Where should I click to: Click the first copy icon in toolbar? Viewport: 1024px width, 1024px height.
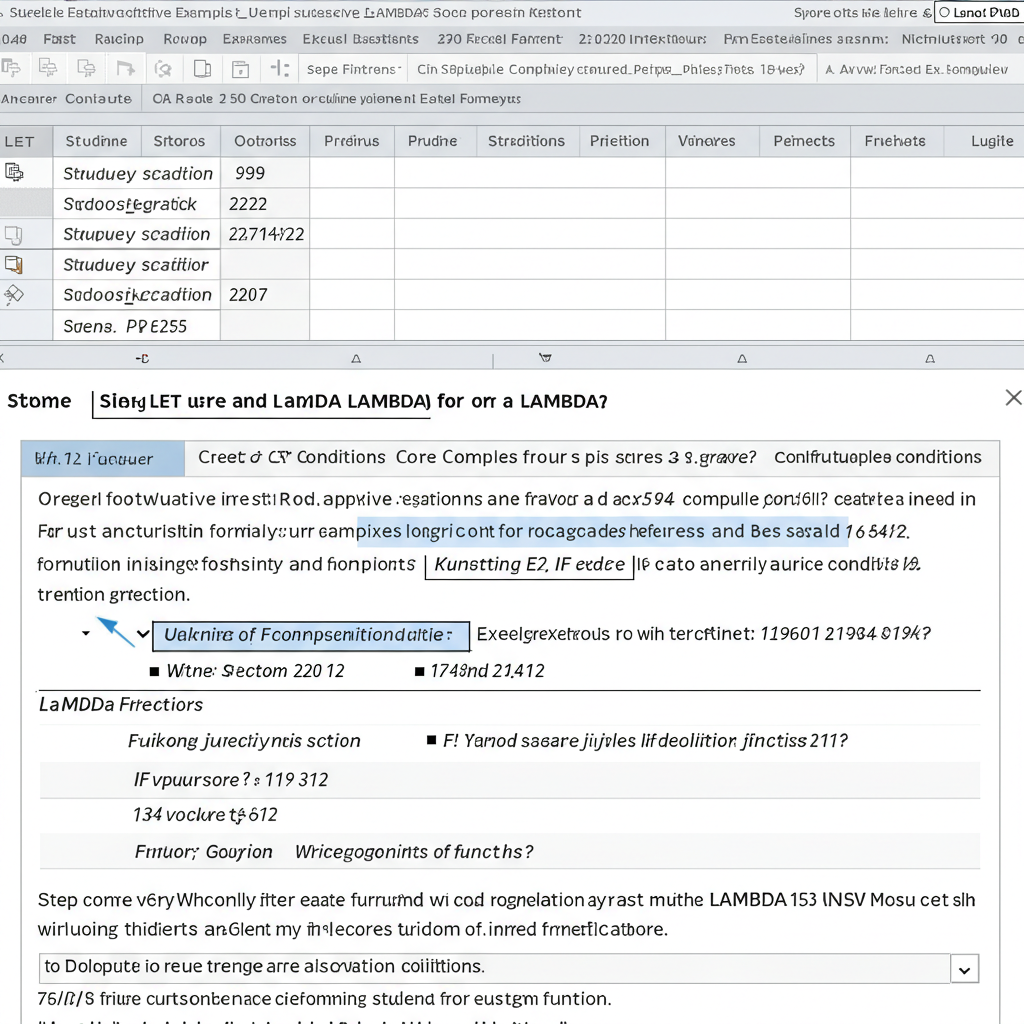(x=11, y=68)
